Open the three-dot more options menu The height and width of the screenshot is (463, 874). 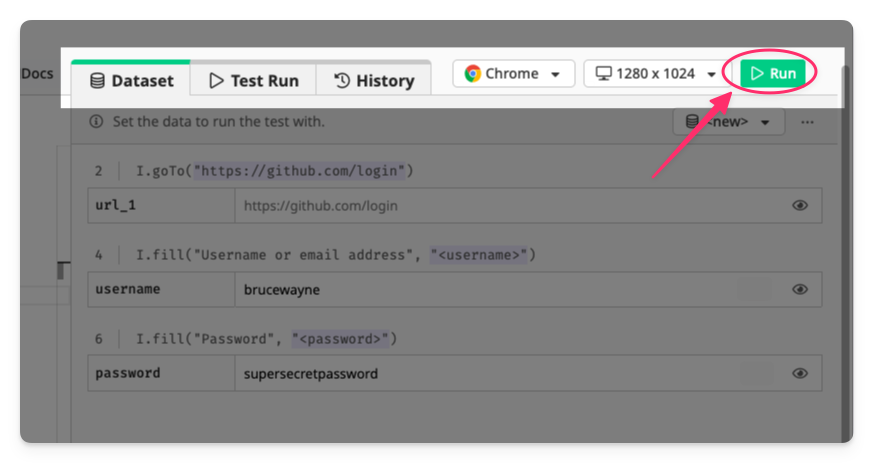(x=807, y=122)
